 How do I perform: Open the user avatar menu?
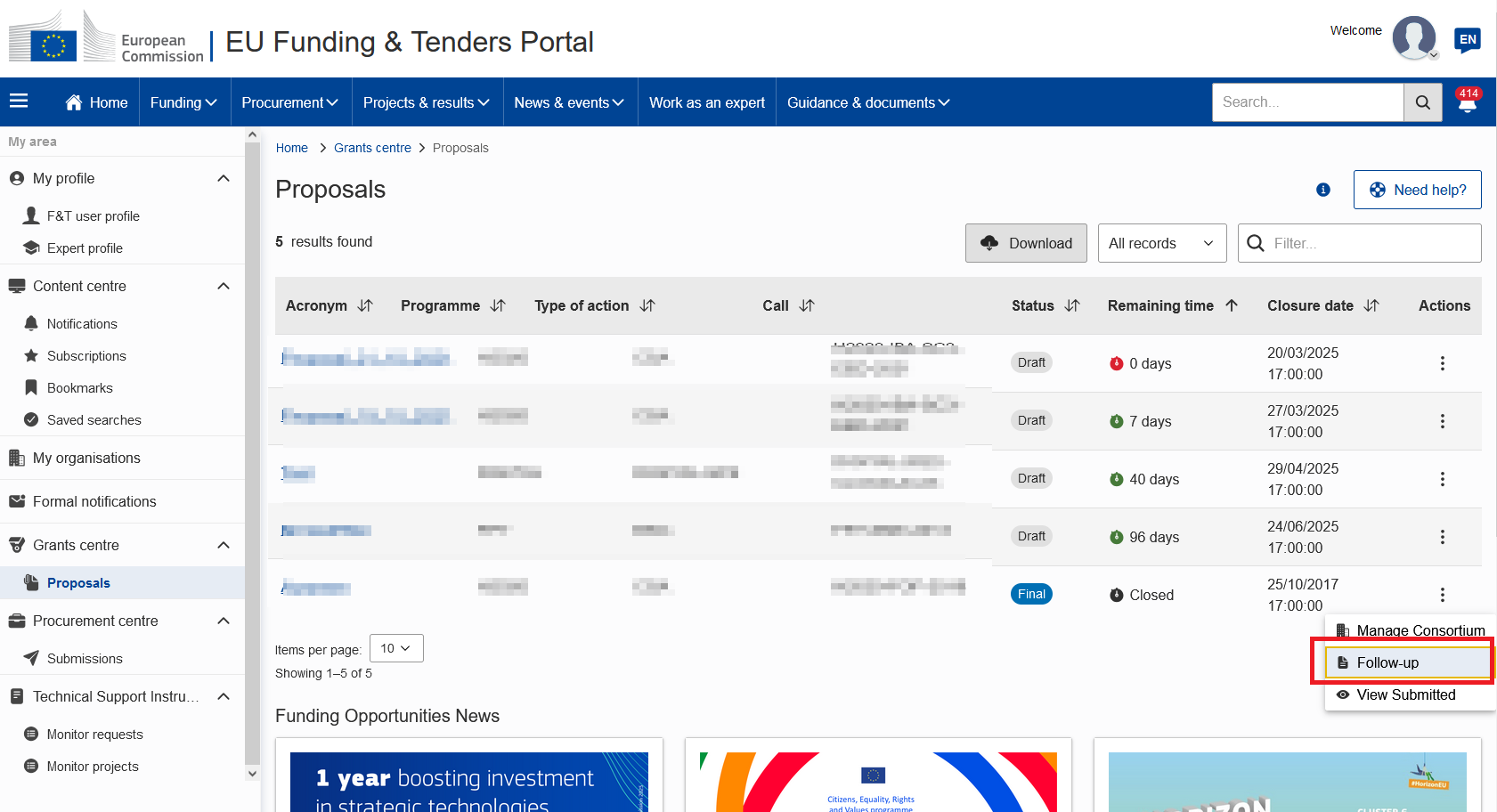1415,38
